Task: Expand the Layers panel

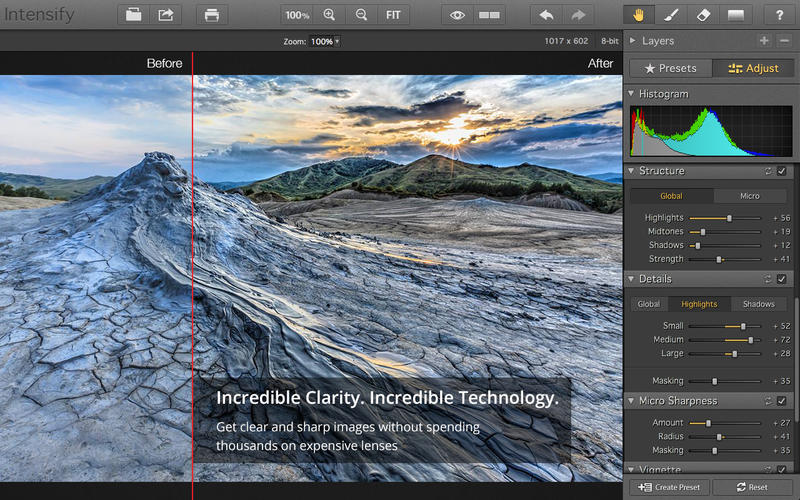Action: tap(631, 41)
